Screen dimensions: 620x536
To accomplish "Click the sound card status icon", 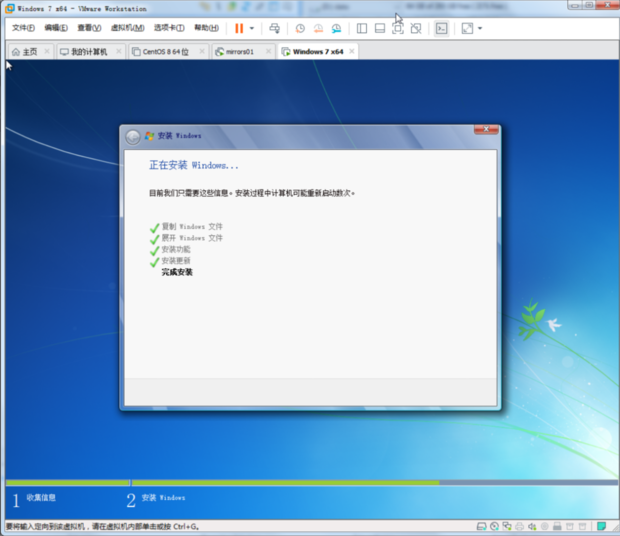I will pyautogui.click(x=532, y=526).
